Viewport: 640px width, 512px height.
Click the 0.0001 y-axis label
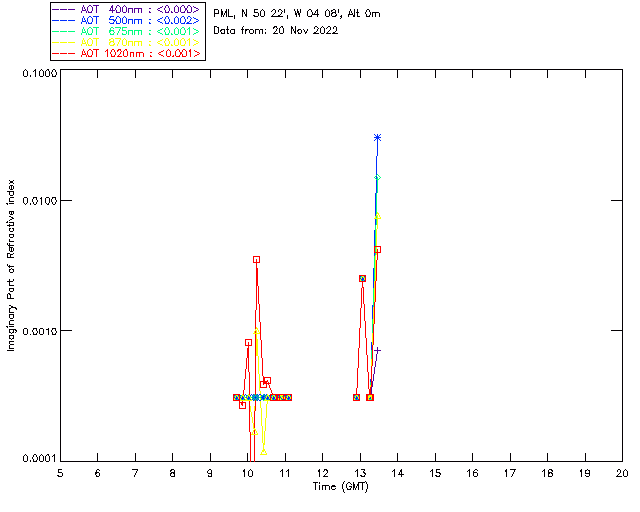40,459
